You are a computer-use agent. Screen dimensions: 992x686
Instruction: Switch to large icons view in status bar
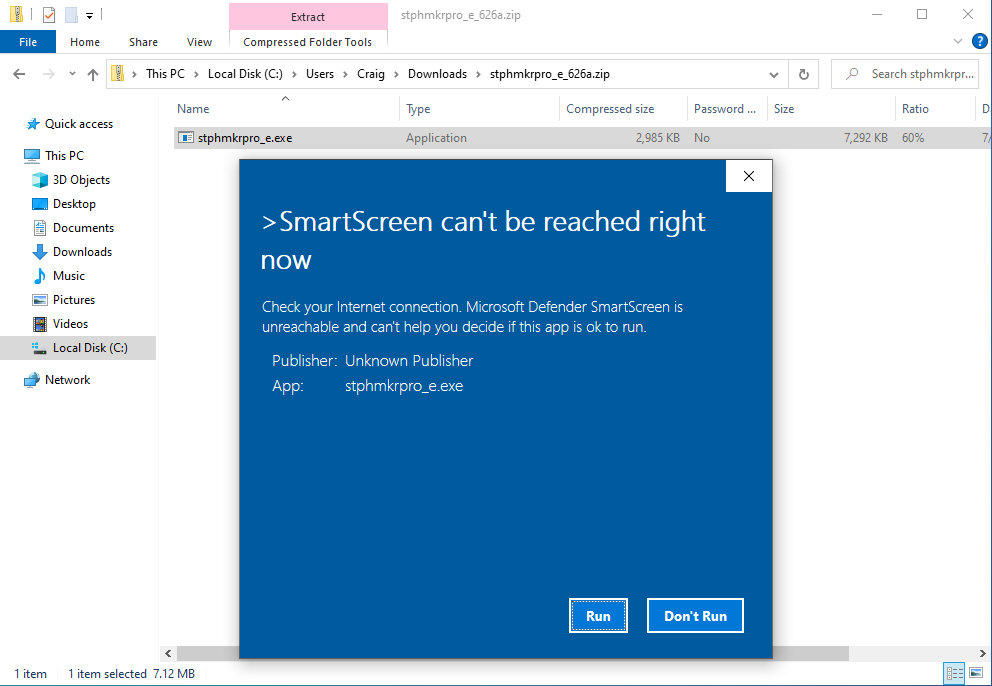click(x=974, y=674)
